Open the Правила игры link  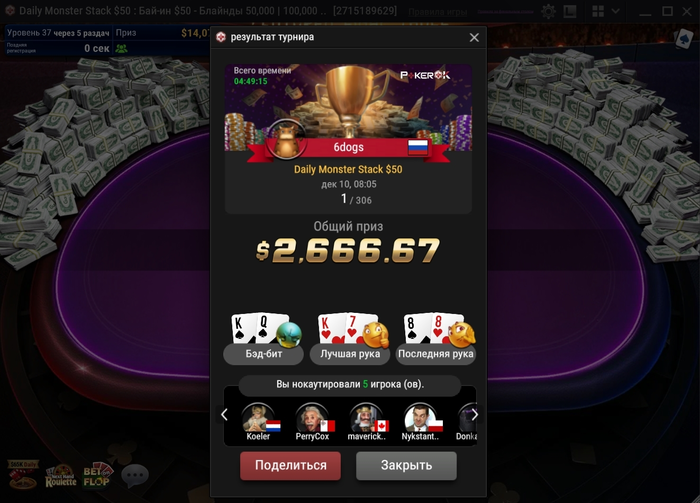[438, 12]
